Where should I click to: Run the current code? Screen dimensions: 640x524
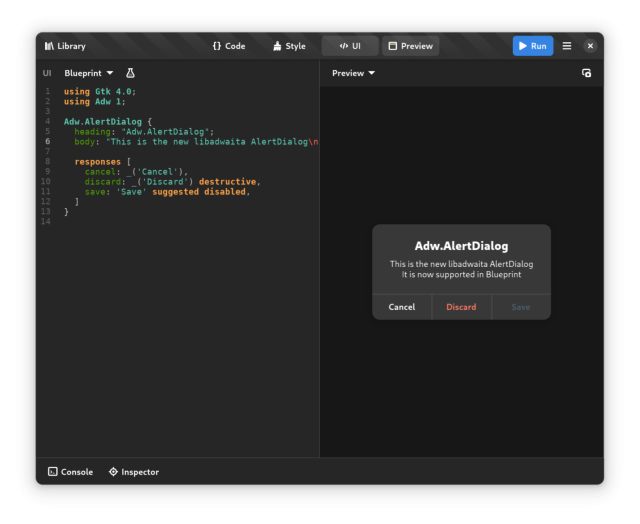tap(532, 46)
